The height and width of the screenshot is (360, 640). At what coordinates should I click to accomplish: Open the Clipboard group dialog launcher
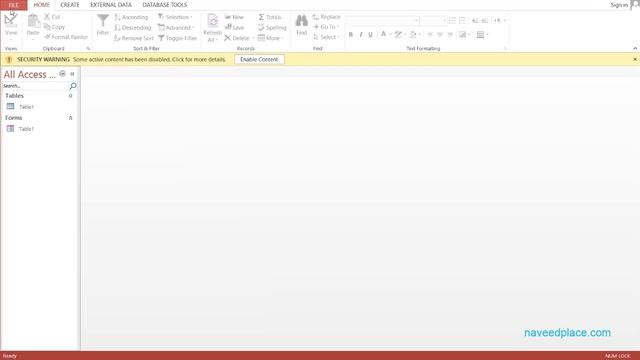pyautogui.click(x=88, y=49)
